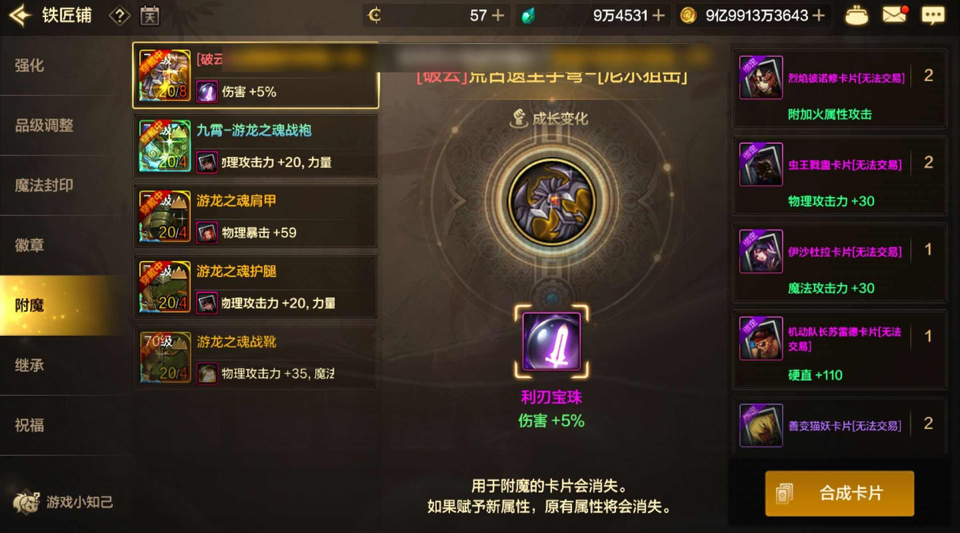The width and height of the screenshot is (960, 533).
Task: Choose the 虫王戮蛊卡片 card
Action: click(839, 176)
